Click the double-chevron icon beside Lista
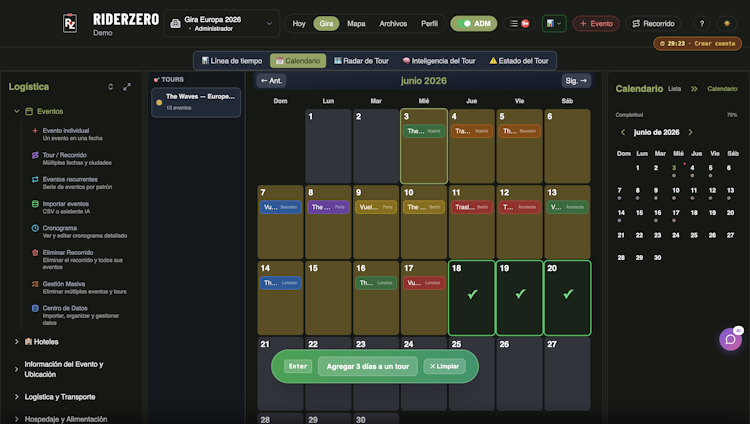 [694, 89]
